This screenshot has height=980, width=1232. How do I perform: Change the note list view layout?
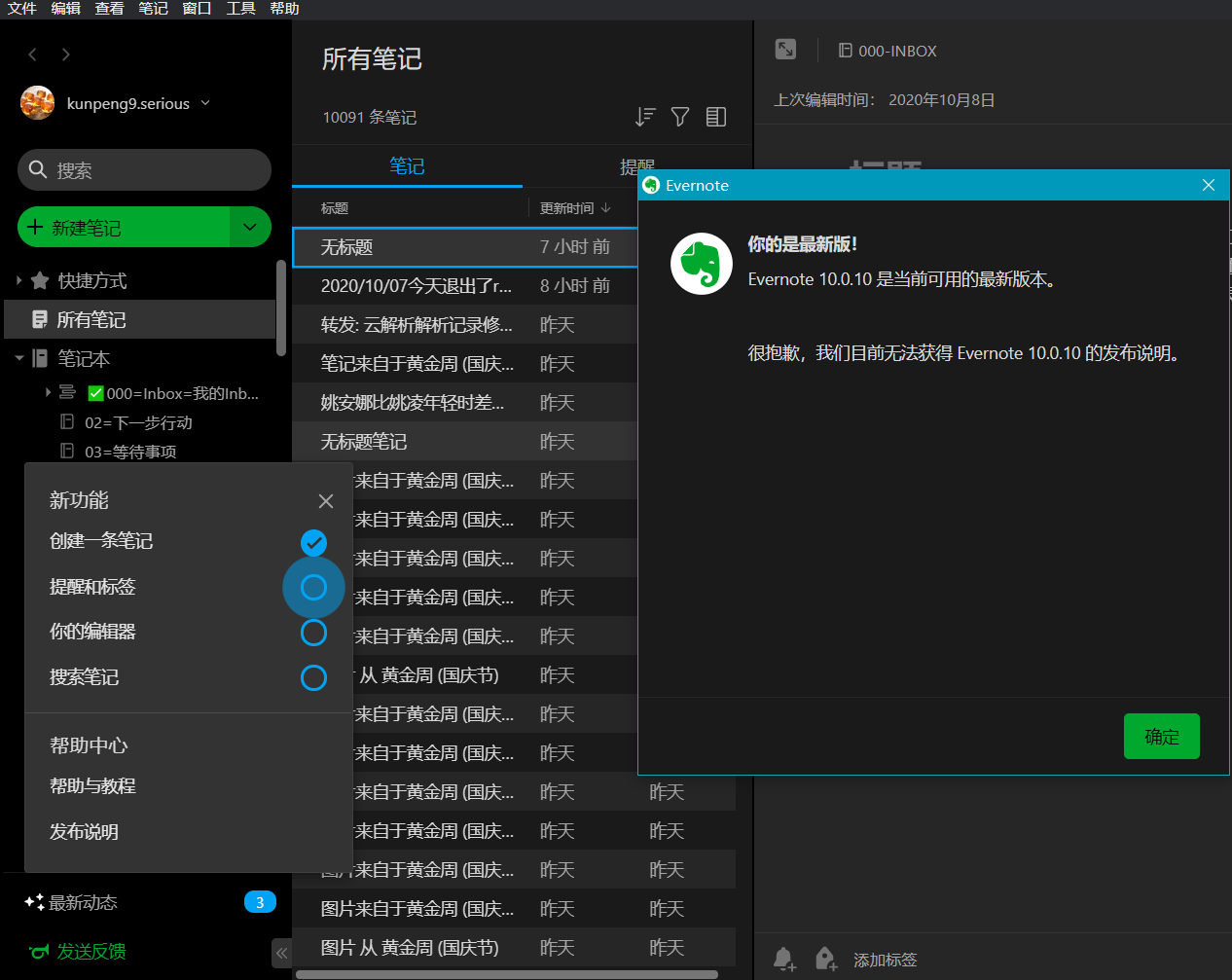(x=716, y=117)
